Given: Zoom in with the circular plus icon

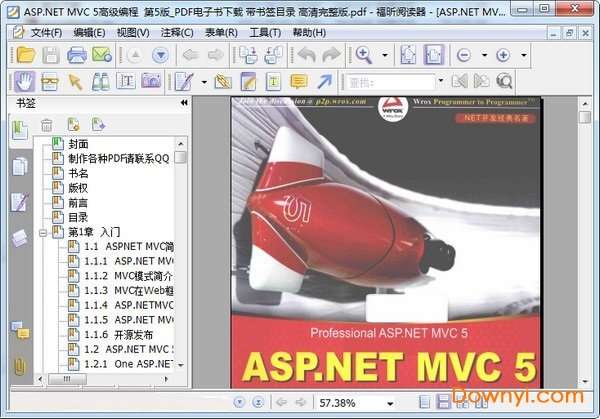Looking at the screenshot, I should click(503, 55).
